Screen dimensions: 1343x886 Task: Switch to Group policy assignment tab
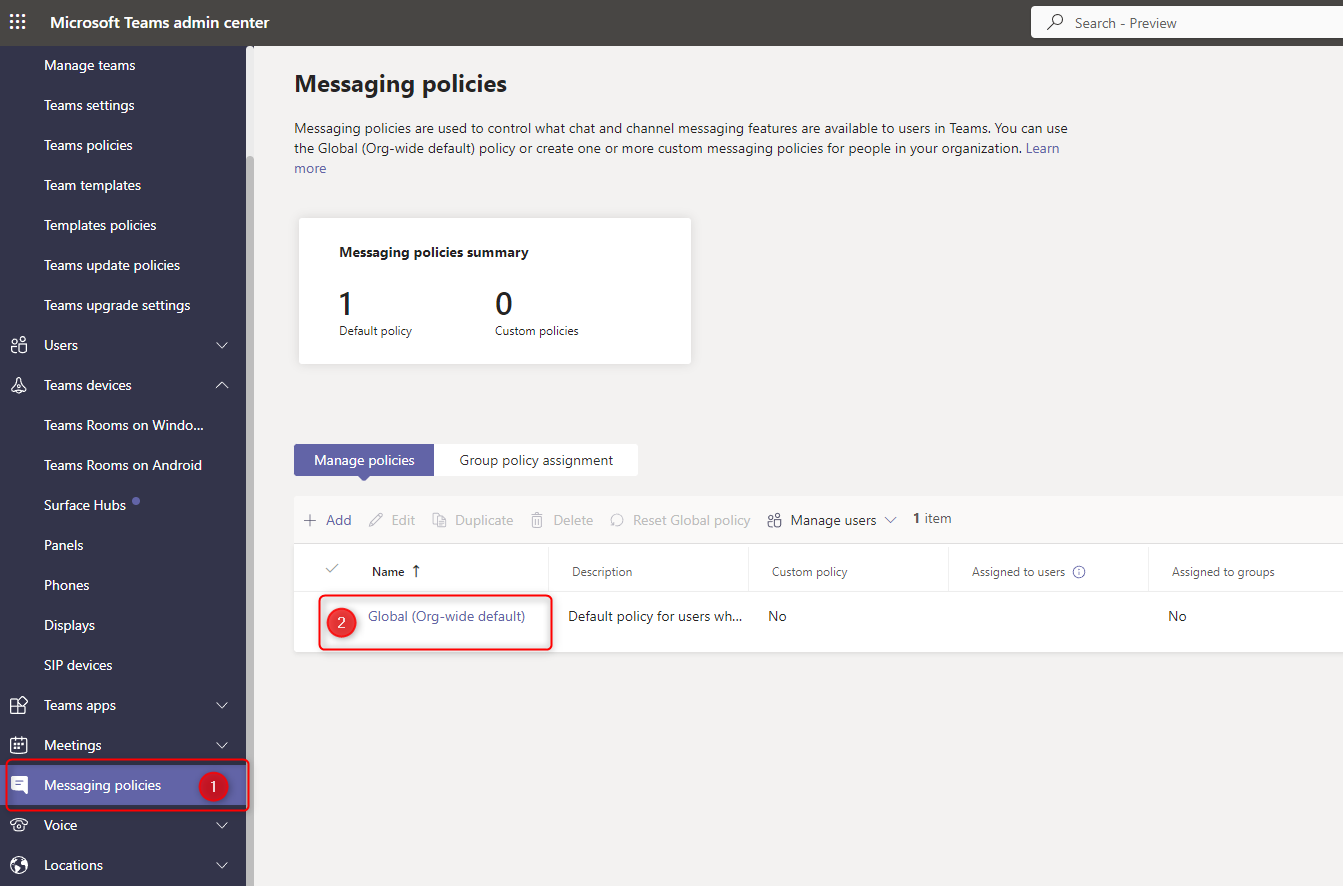pos(536,460)
